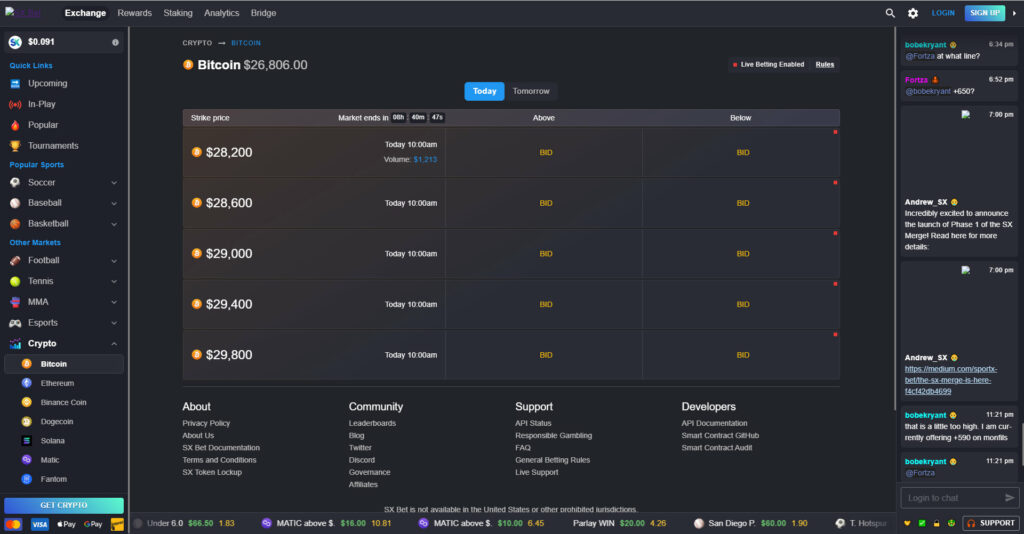This screenshot has width=1024, height=534.
Task: Click BID Below for $29,000 strike
Action: (x=743, y=254)
